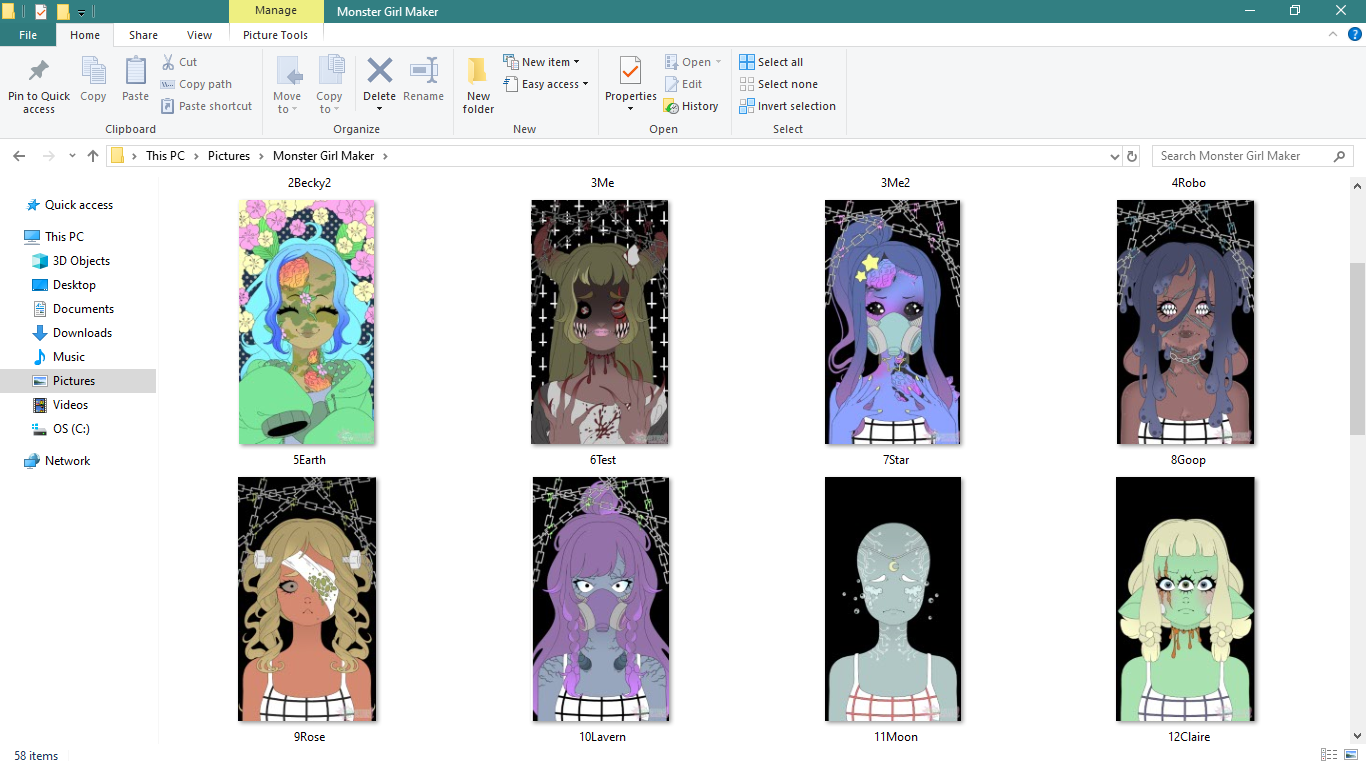
Task: Open the Recent locations dropdown arrow
Action: point(72,156)
